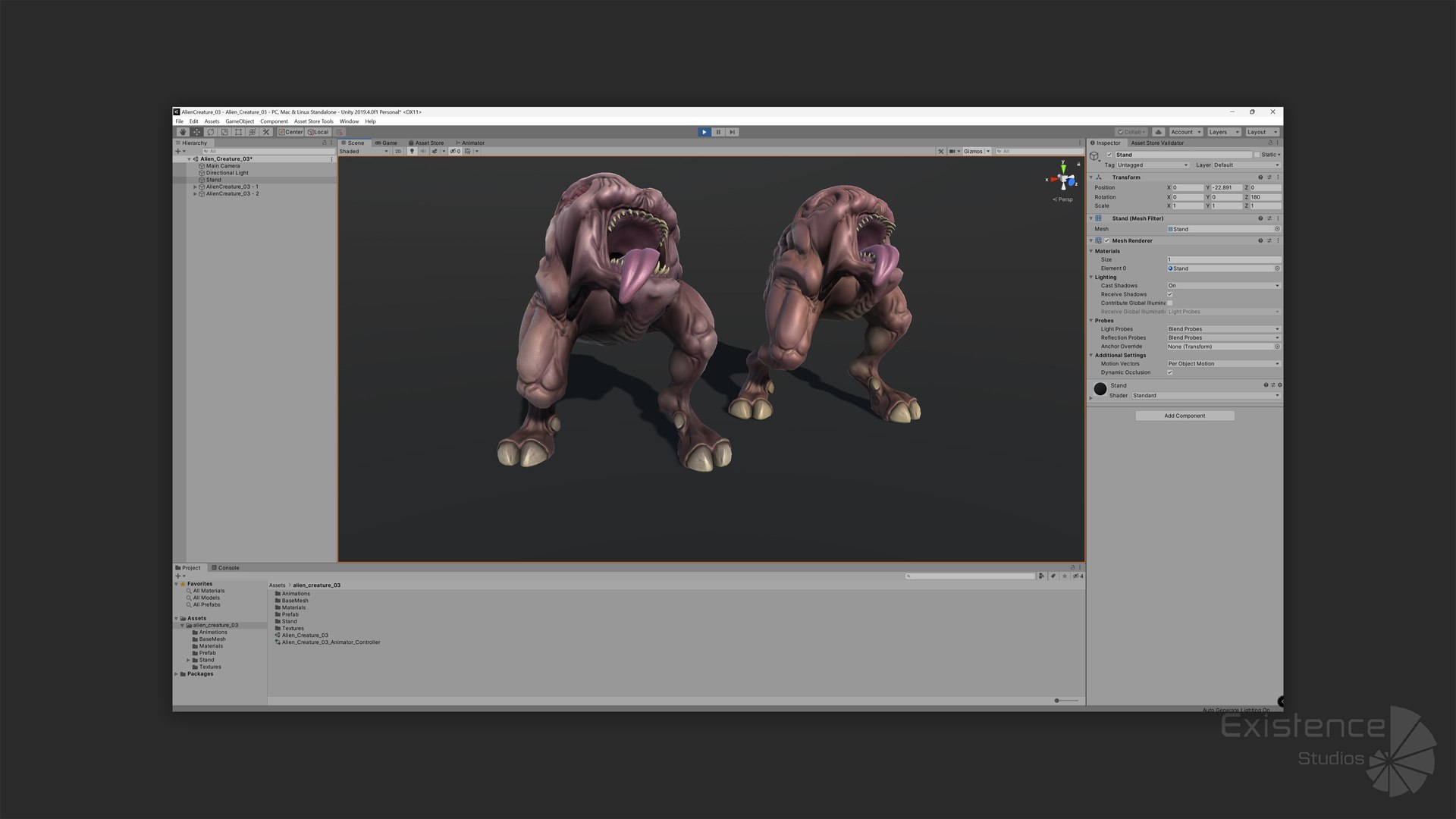Toggle Receive Shadows checkbox
Image resolution: width=1456 pixels, height=819 pixels.
[x=1169, y=294]
